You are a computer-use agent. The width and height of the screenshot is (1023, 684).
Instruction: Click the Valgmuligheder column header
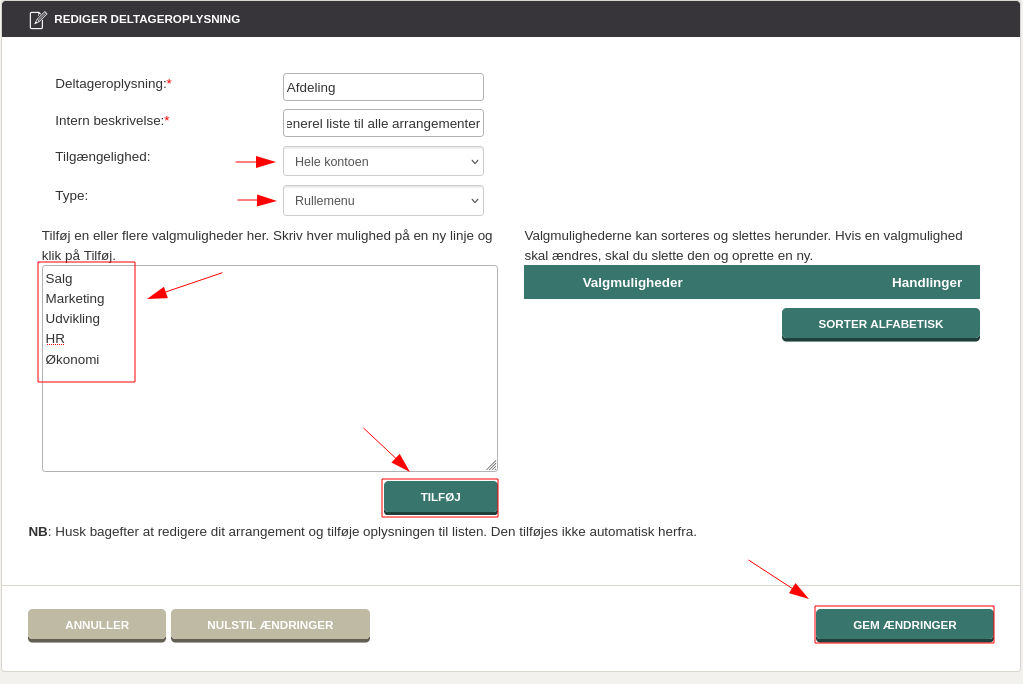[x=632, y=282]
